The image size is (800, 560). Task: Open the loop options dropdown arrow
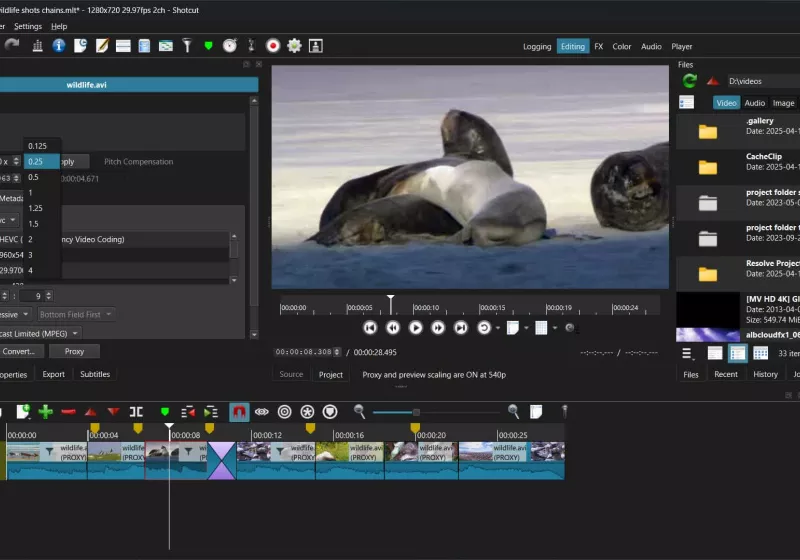coord(497,328)
